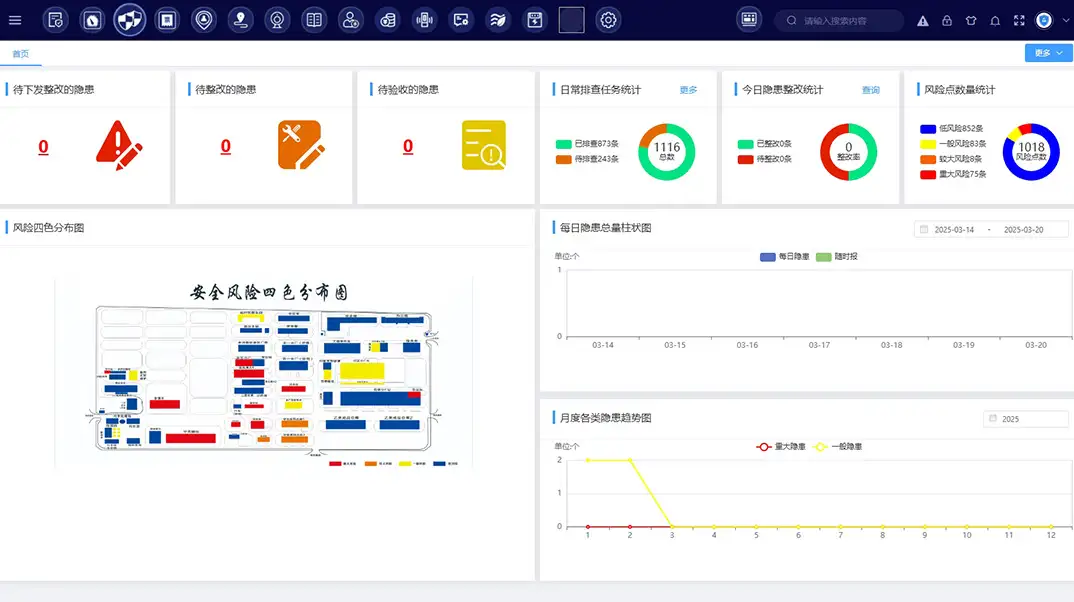This screenshot has height=602, width=1074.
Task: Click the 0 count under 待验收的隐患
Action: tap(408, 147)
